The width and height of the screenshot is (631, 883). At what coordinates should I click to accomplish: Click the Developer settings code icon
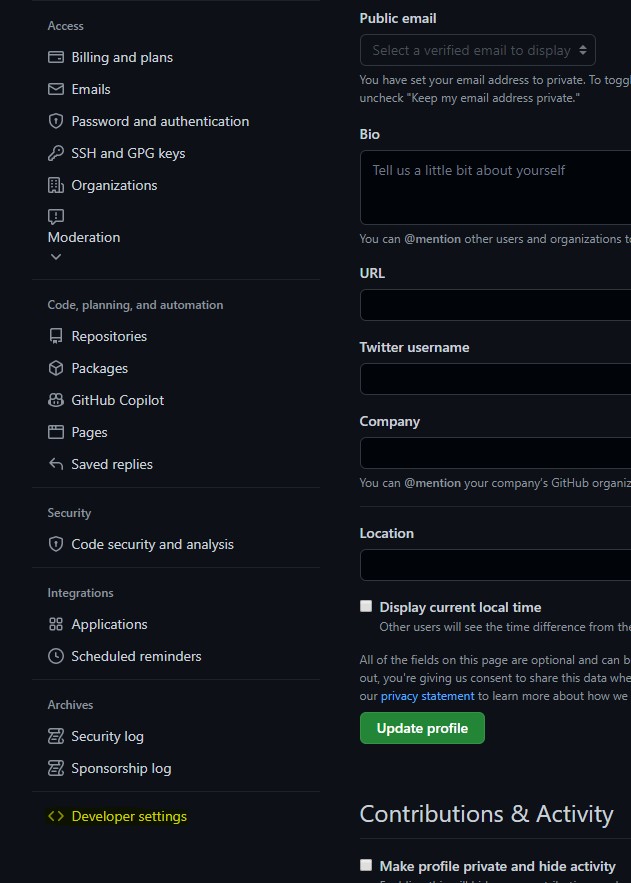pyautogui.click(x=56, y=816)
